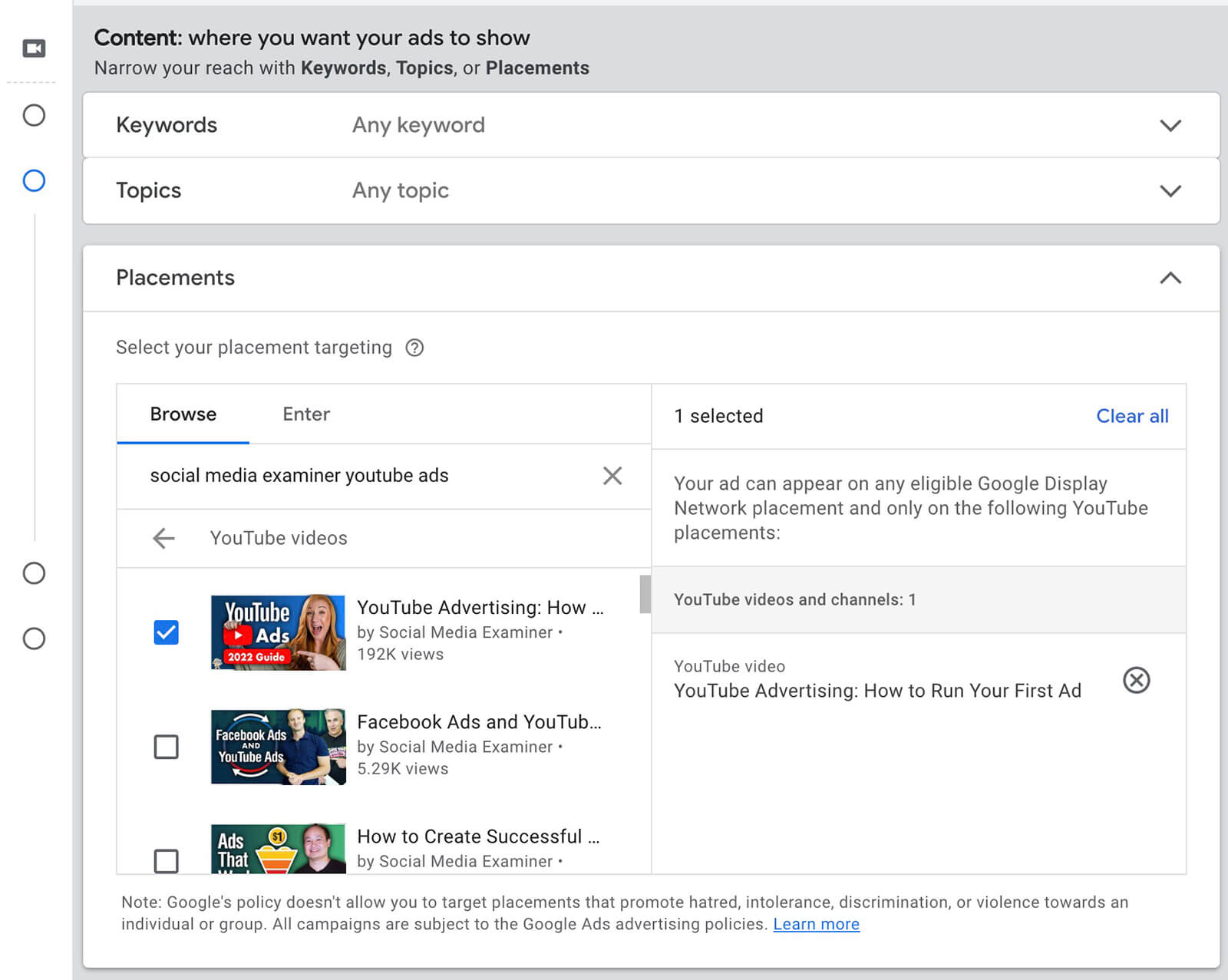Expand the Topics section

pos(1170,190)
